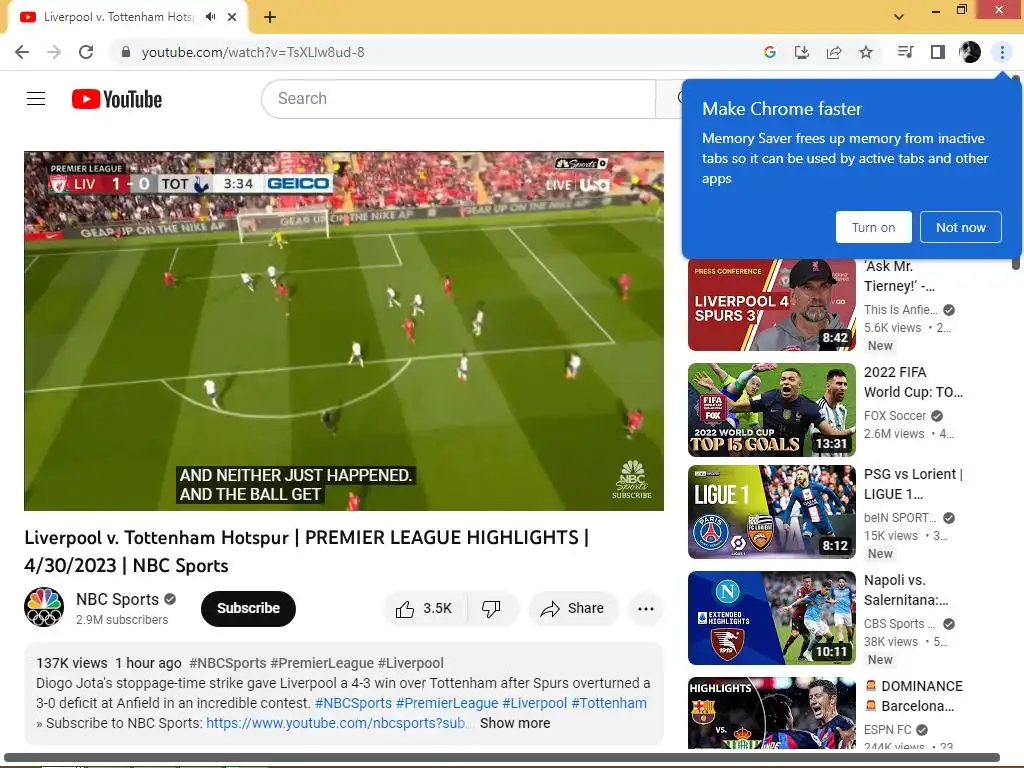Viewport: 1024px width, 768px height.
Task: Open the NBC Sports channel avatar
Action: tap(44, 607)
